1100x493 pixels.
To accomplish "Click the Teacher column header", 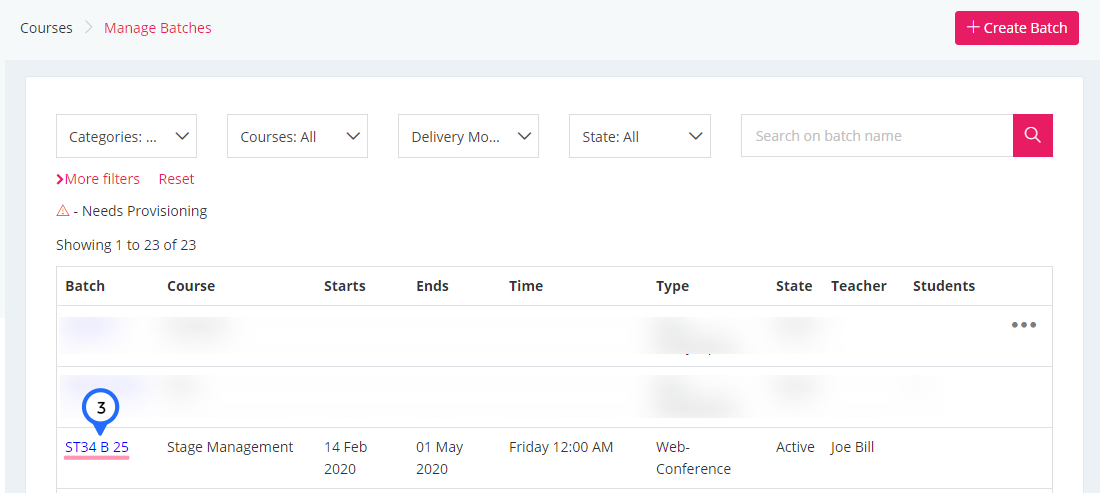I will pyautogui.click(x=859, y=286).
